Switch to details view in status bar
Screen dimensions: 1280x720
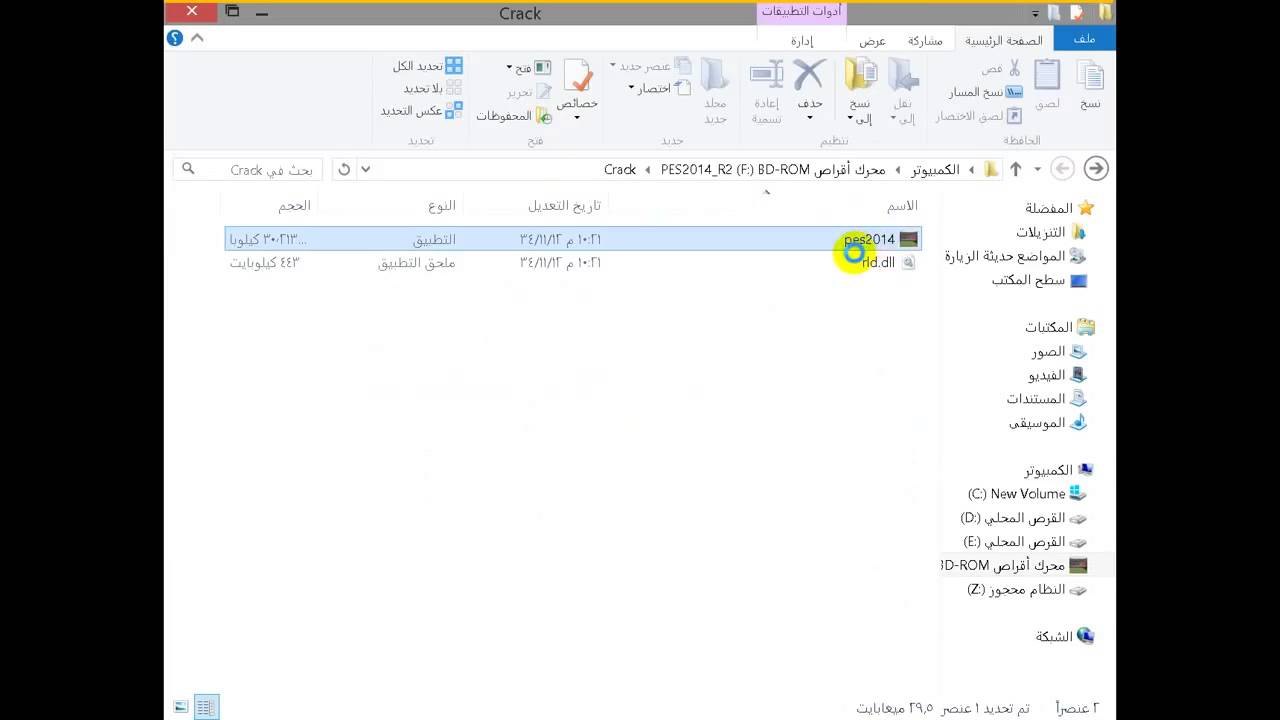[x=206, y=707]
